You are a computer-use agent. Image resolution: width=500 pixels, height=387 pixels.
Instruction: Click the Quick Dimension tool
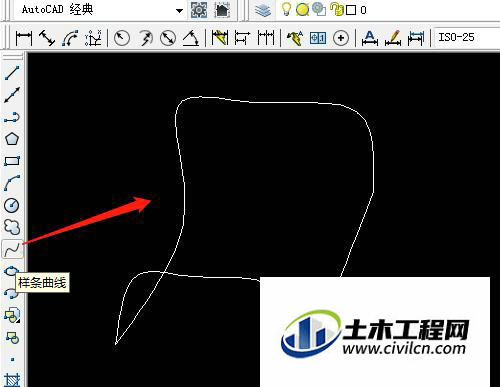[219, 37]
